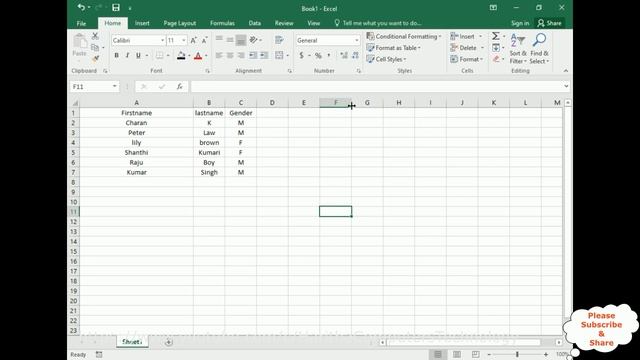Switch to Page Layout view icon
The image size is (640, 360).
coord(457,354)
